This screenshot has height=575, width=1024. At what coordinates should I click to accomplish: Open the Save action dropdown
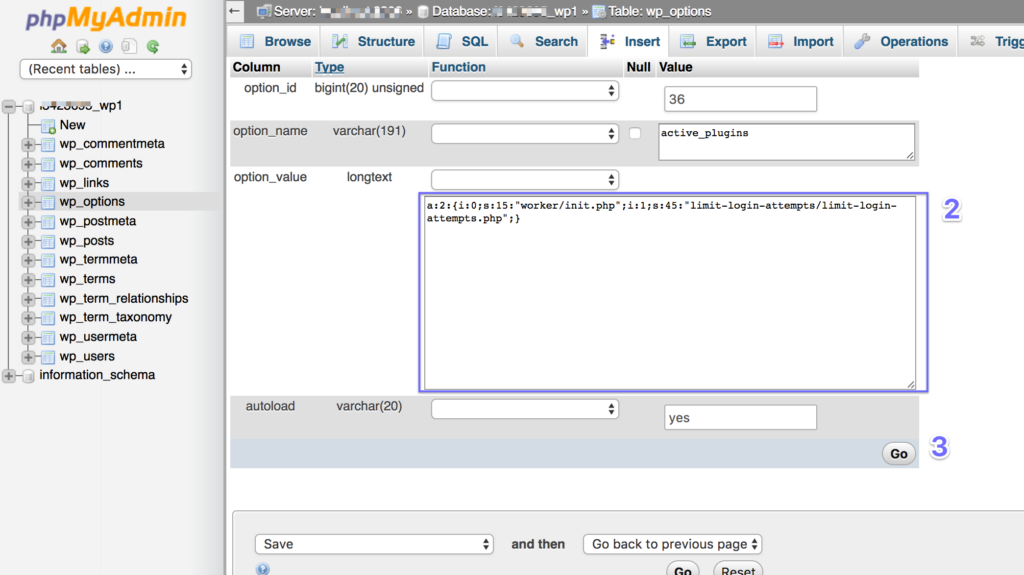(x=374, y=544)
